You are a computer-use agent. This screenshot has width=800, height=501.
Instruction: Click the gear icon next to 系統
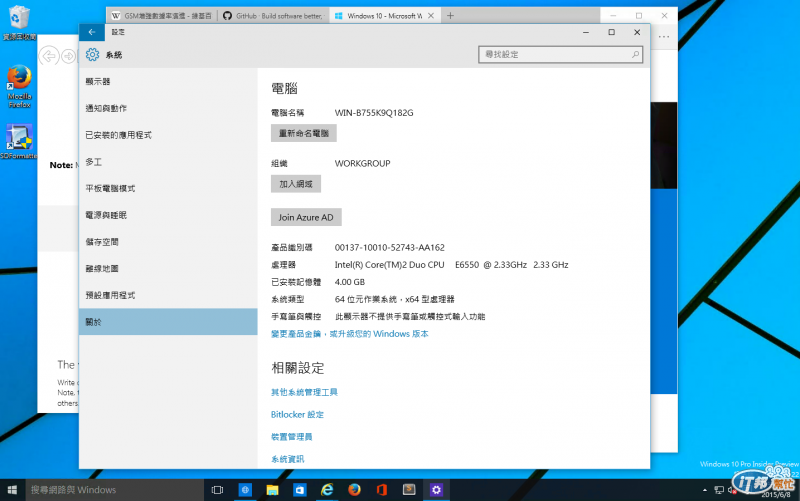[92, 55]
